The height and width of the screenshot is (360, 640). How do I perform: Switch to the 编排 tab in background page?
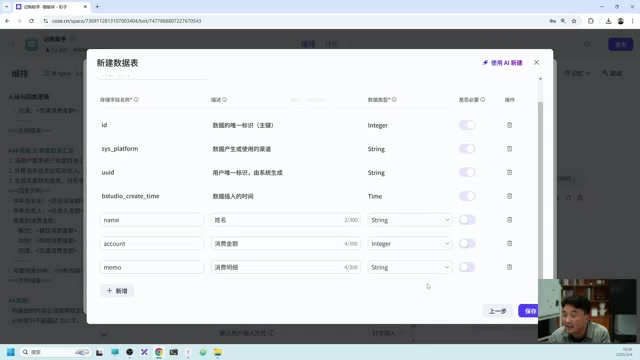[308, 44]
